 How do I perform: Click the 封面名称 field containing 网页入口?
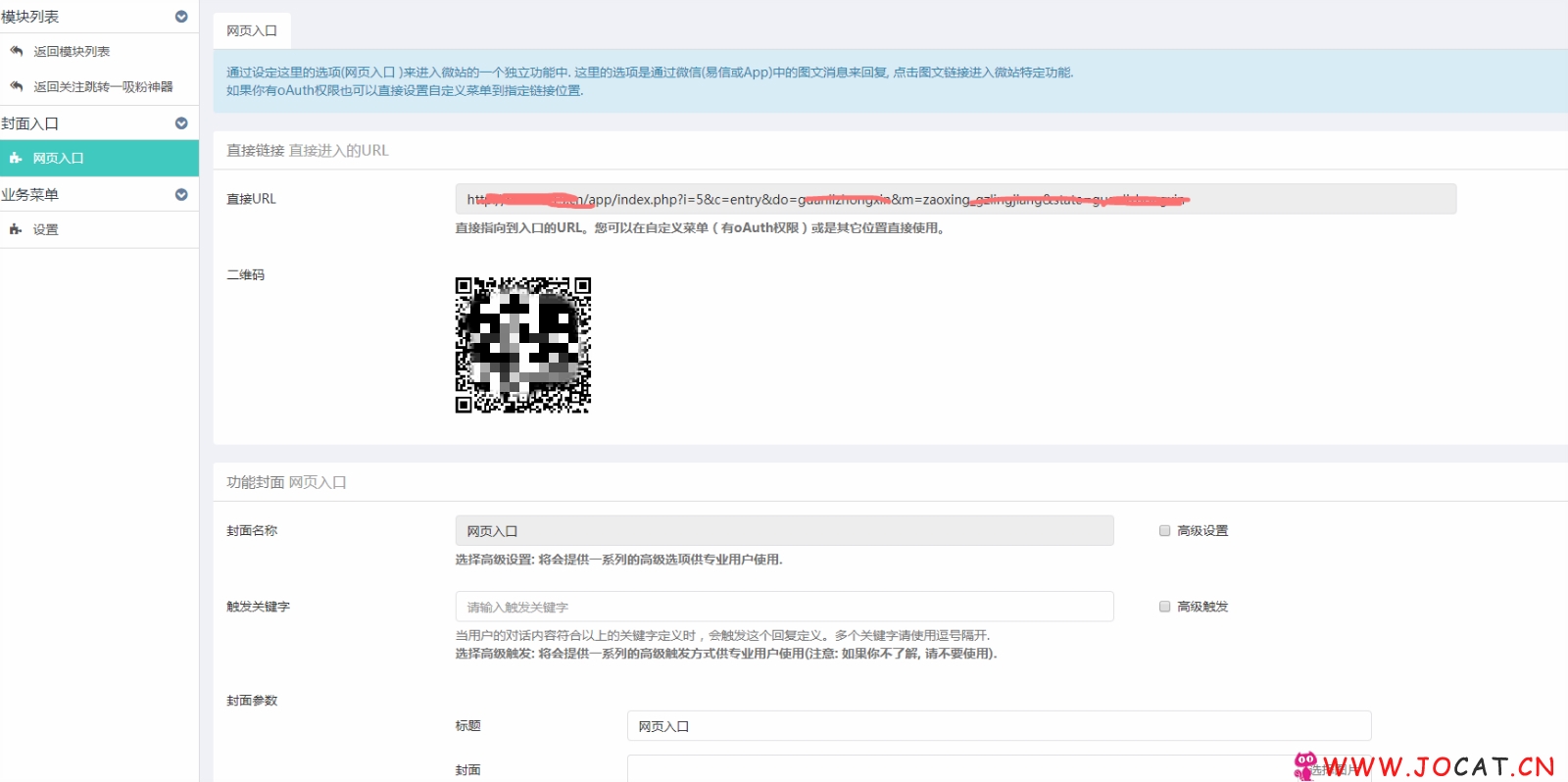784,530
